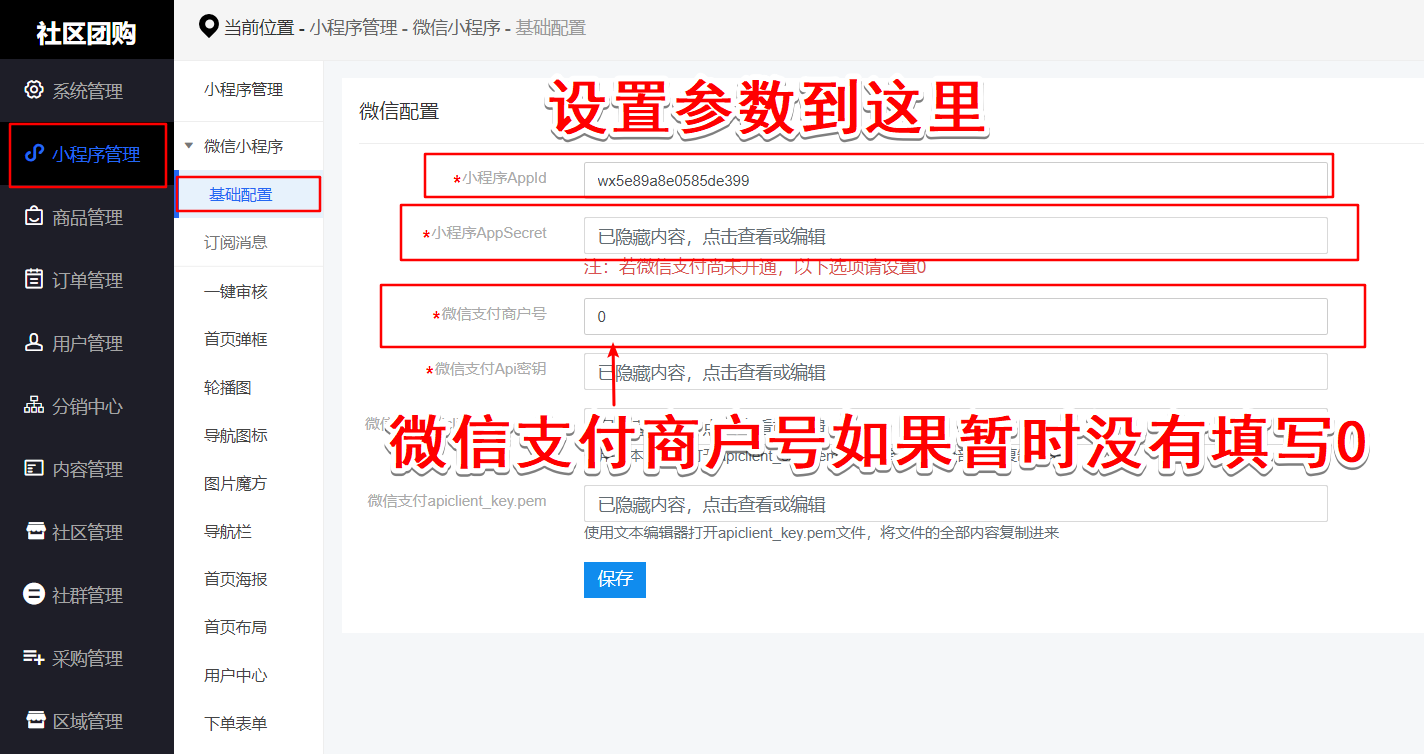Collapse the 微信小程序 tree arrow

click(189, 146)
